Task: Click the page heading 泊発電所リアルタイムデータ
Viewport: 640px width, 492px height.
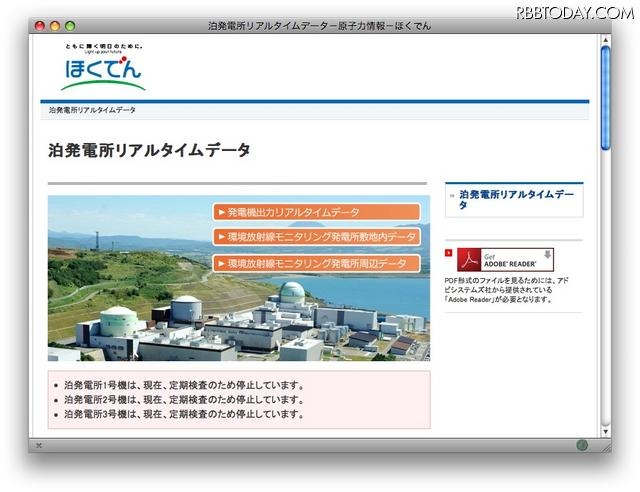Action: (x=149, y=150)
